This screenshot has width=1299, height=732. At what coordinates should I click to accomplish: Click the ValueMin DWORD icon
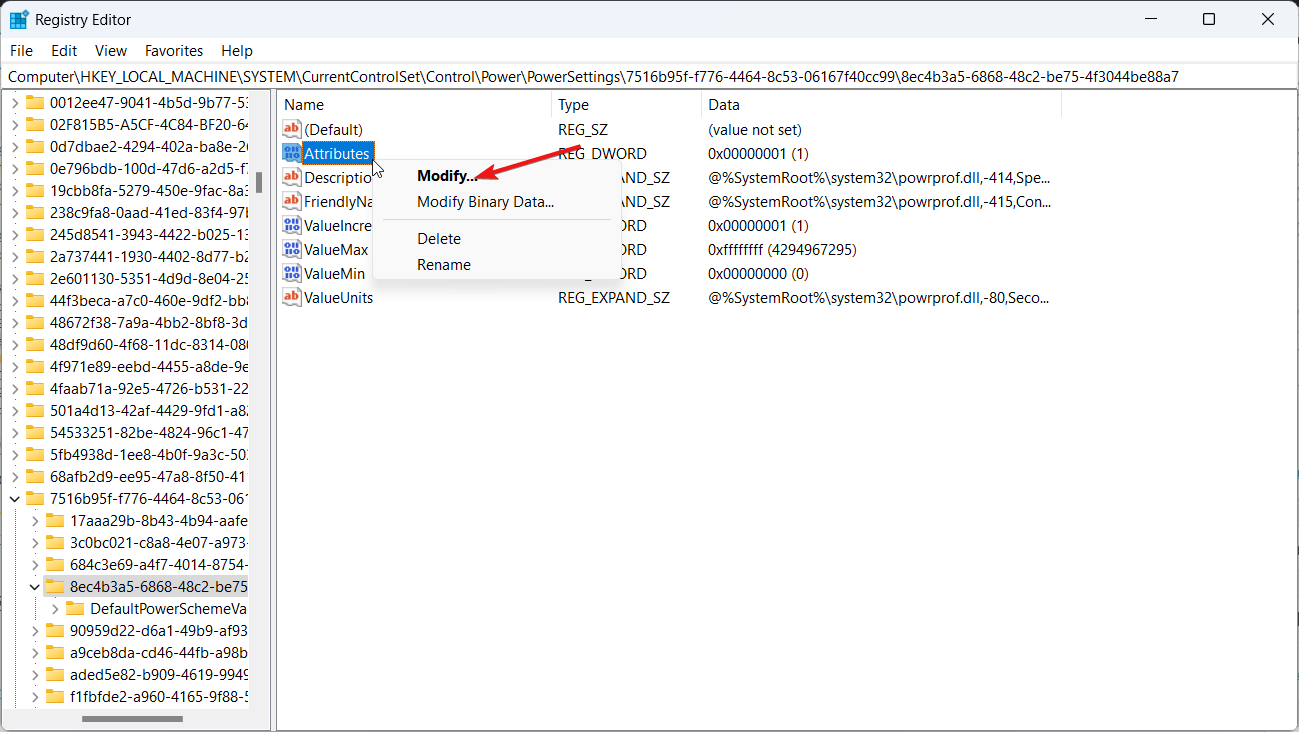pos(292,273)
